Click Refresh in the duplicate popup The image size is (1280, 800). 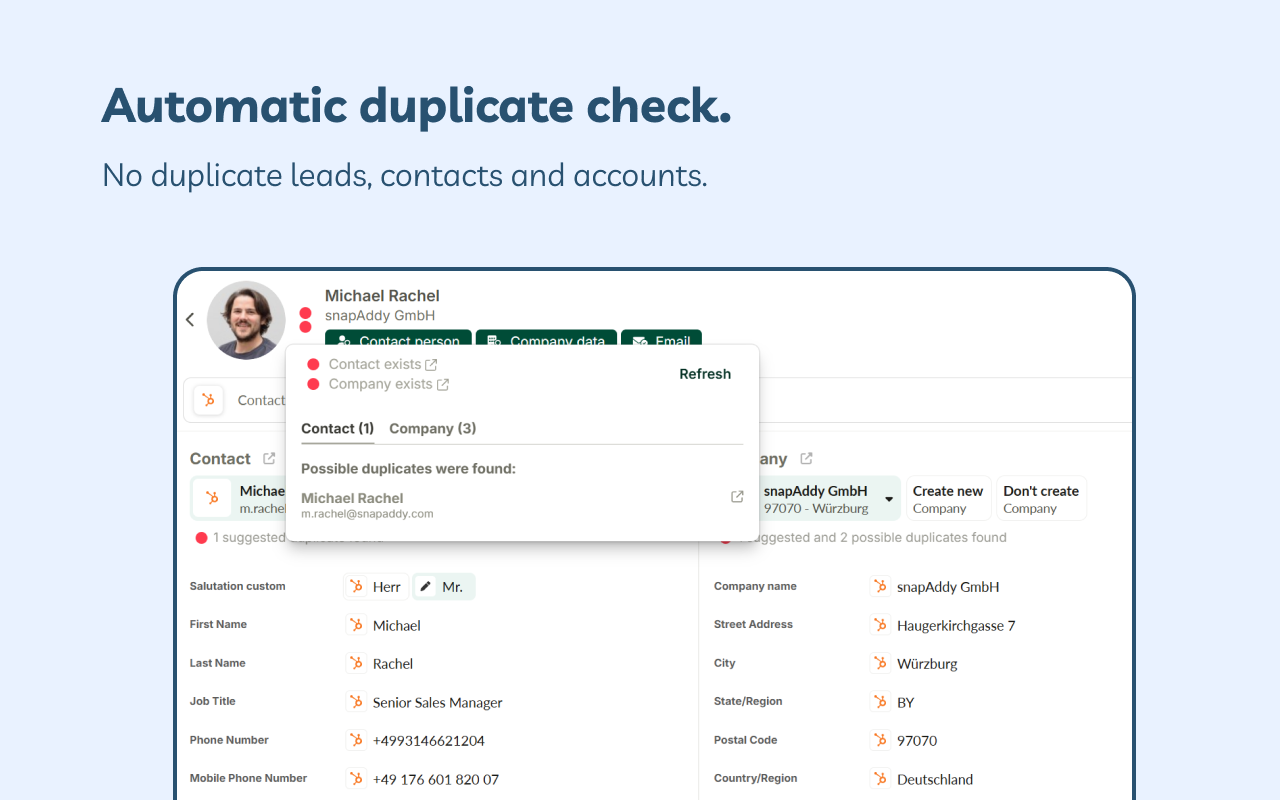click(705, 374)
